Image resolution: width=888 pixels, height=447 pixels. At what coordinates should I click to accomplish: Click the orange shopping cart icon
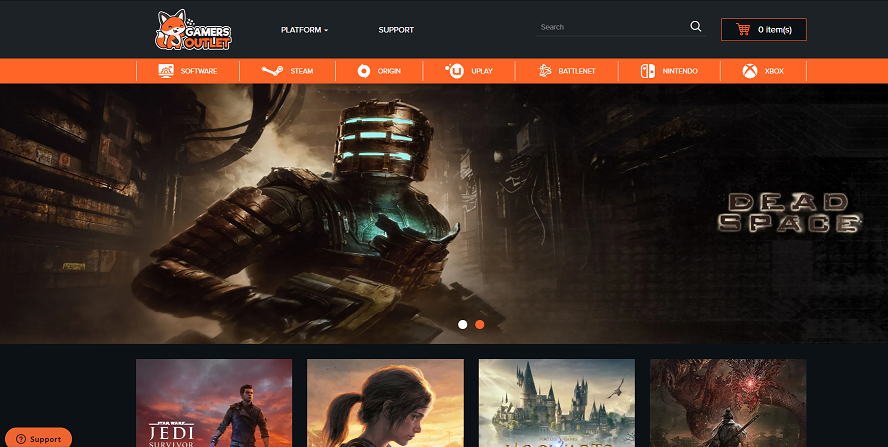pyautogui.click(x=742, y=29)
